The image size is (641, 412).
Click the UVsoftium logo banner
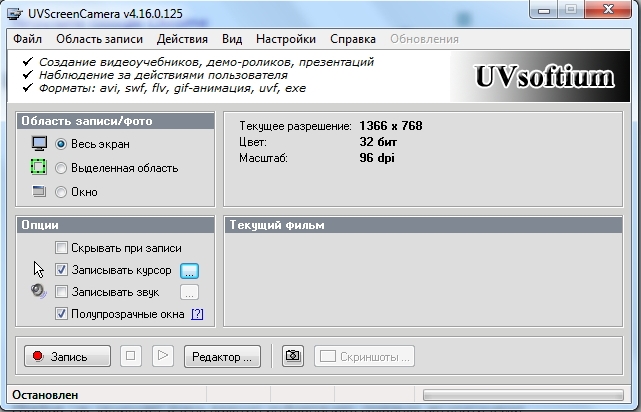(540, 76)
